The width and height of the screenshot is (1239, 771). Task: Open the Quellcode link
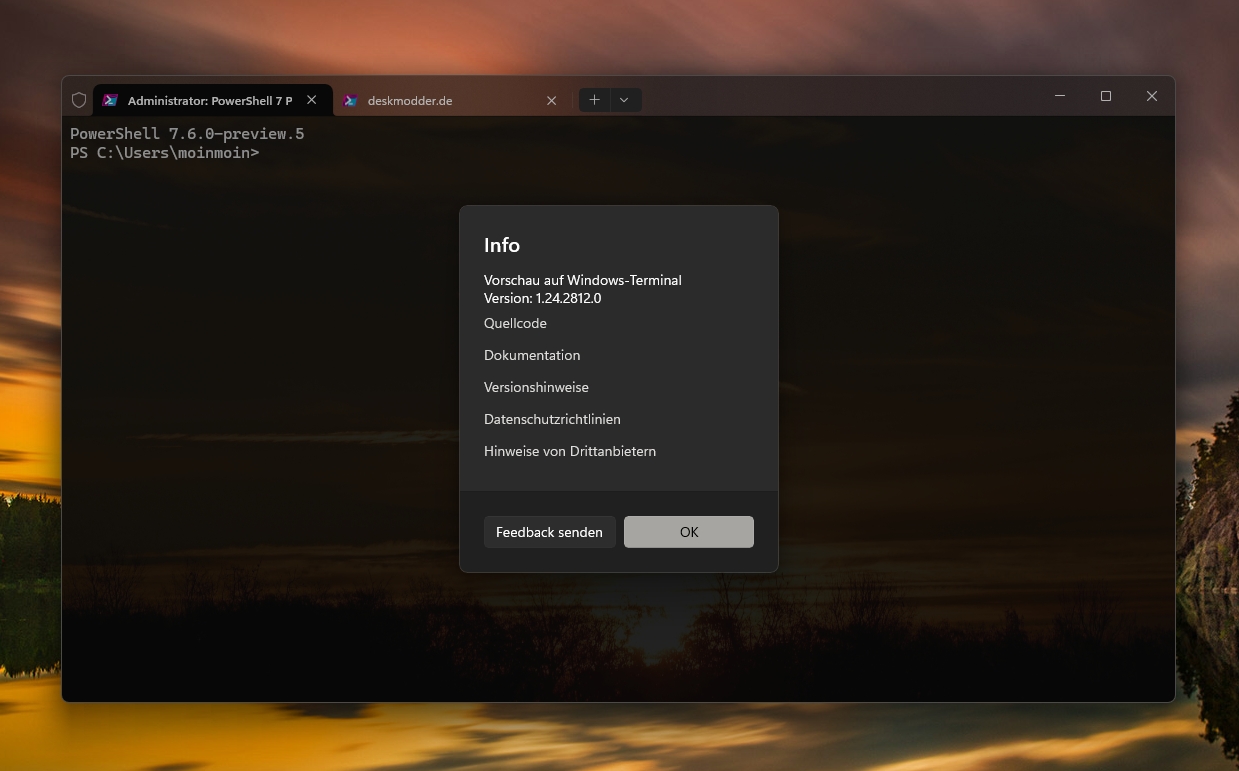515,323
